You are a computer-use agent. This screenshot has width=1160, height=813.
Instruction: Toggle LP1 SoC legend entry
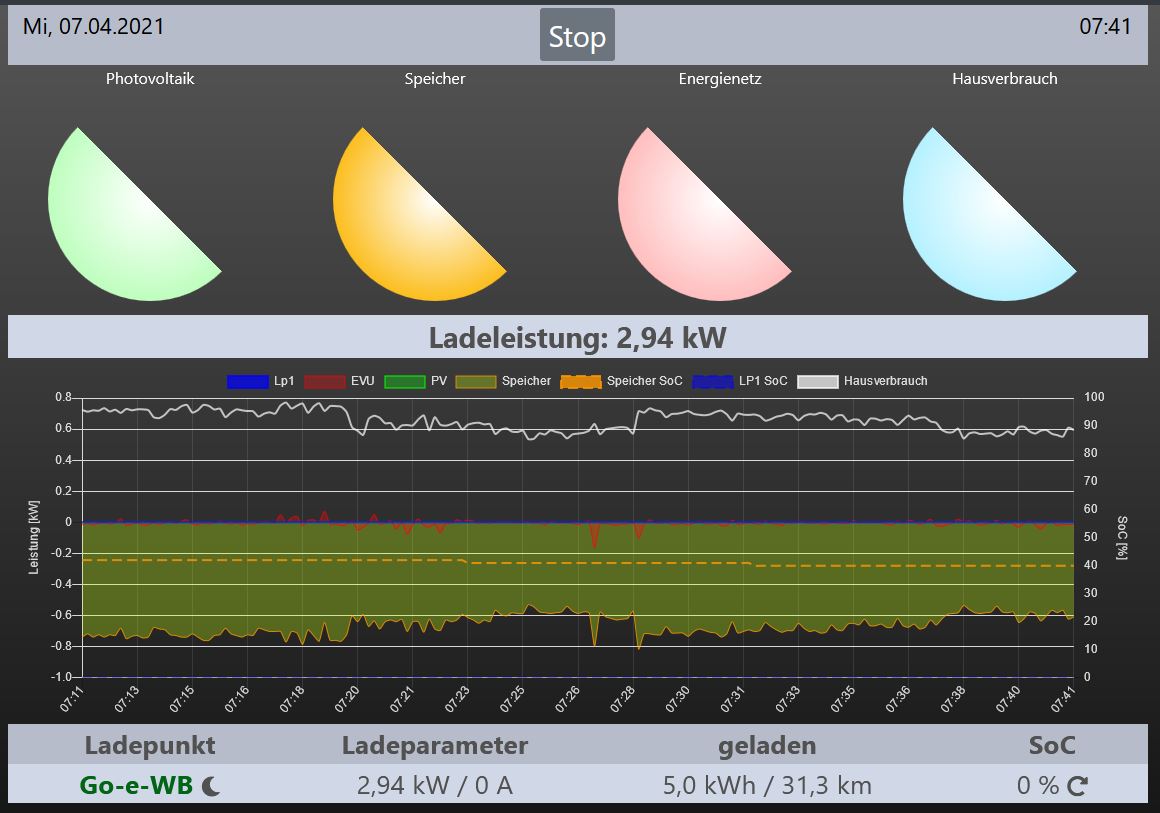(x=739, y=381)
